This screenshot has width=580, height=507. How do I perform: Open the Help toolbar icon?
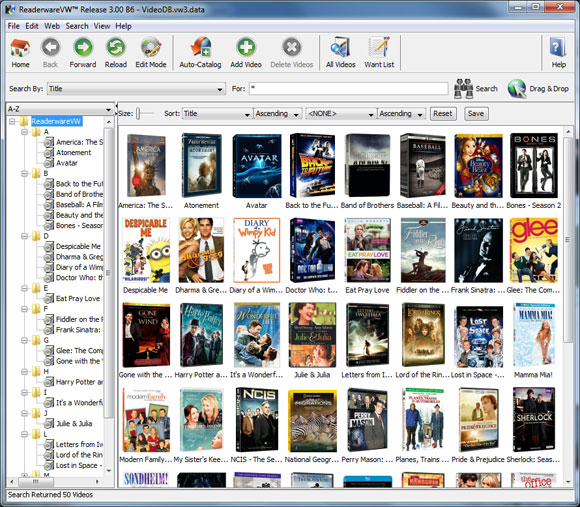point(558,48)
